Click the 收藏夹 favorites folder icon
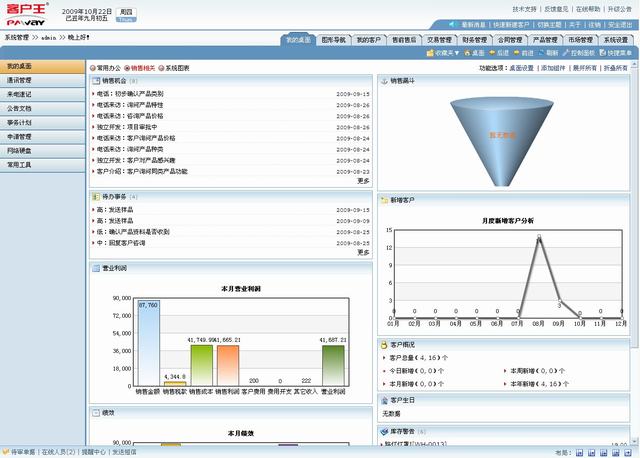This screenshot has width=640, height=458. [x=431, y=52]
